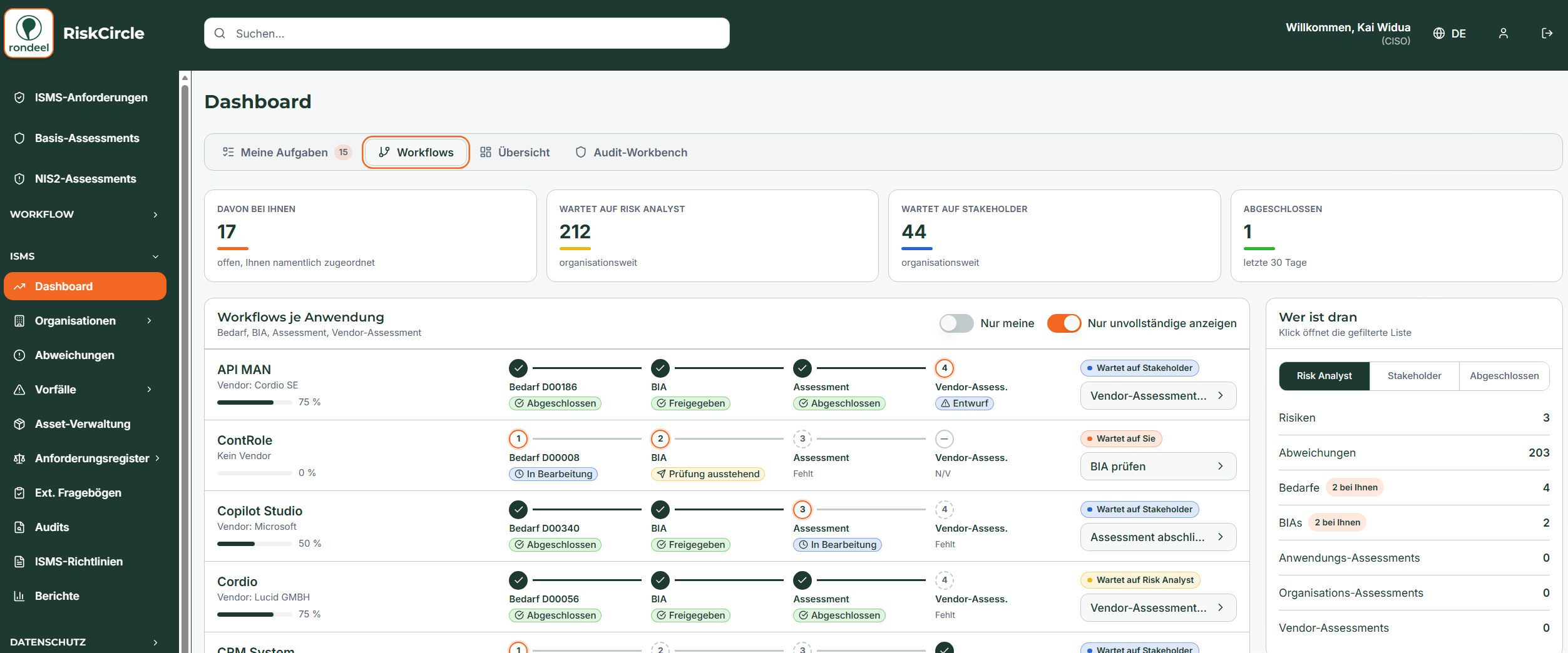Click the Dashboard item in sidebar
The image size is (1568, 653).
click(85, 286)
